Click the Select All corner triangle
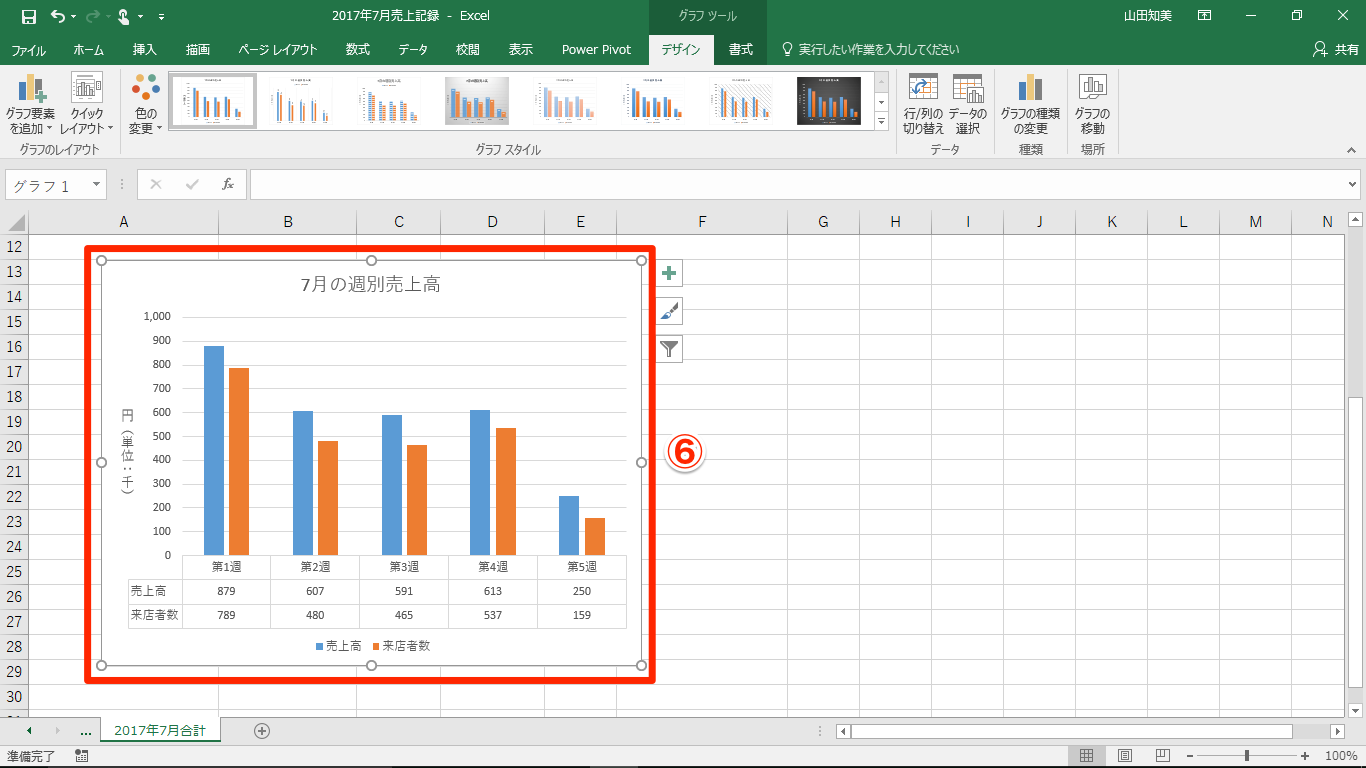This screenshot has width=1366, height=768. tap(15, 222)
